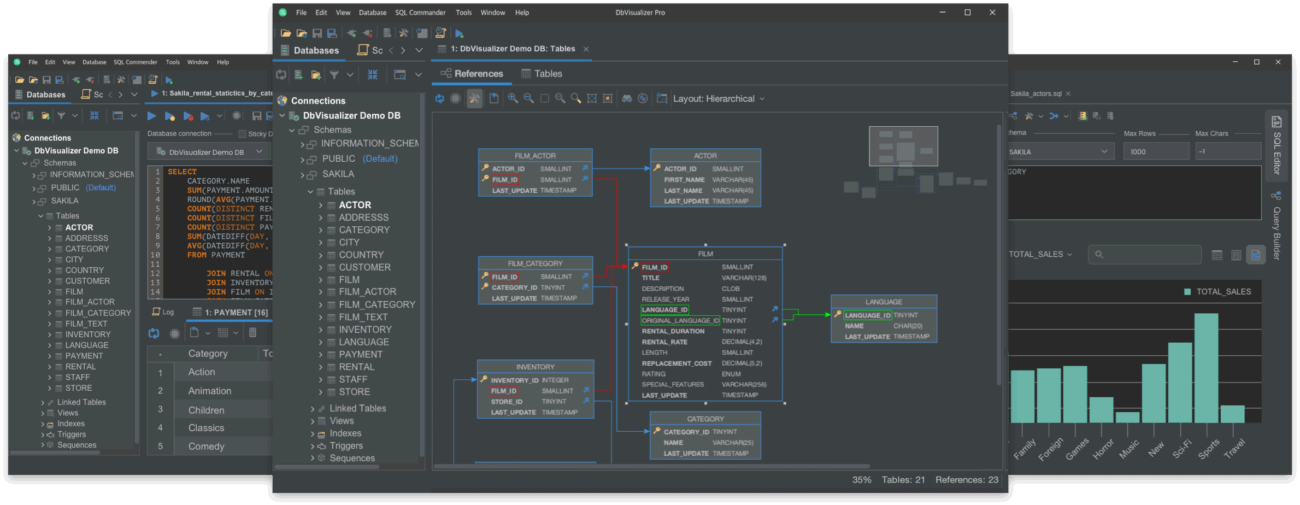Toggle the wrench settings button in diagram toolbar
The image size is (1300, 505).
coord(475,99)
